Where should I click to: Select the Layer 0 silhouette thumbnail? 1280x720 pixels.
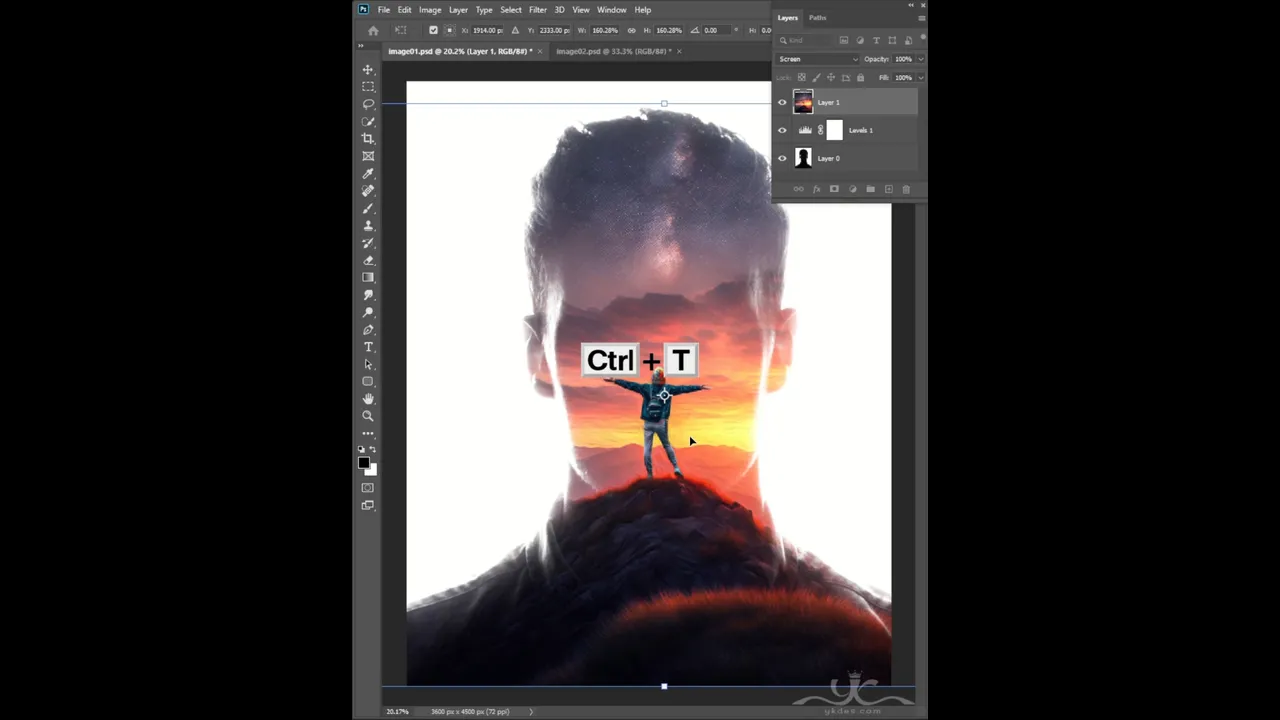pos(803,158)
